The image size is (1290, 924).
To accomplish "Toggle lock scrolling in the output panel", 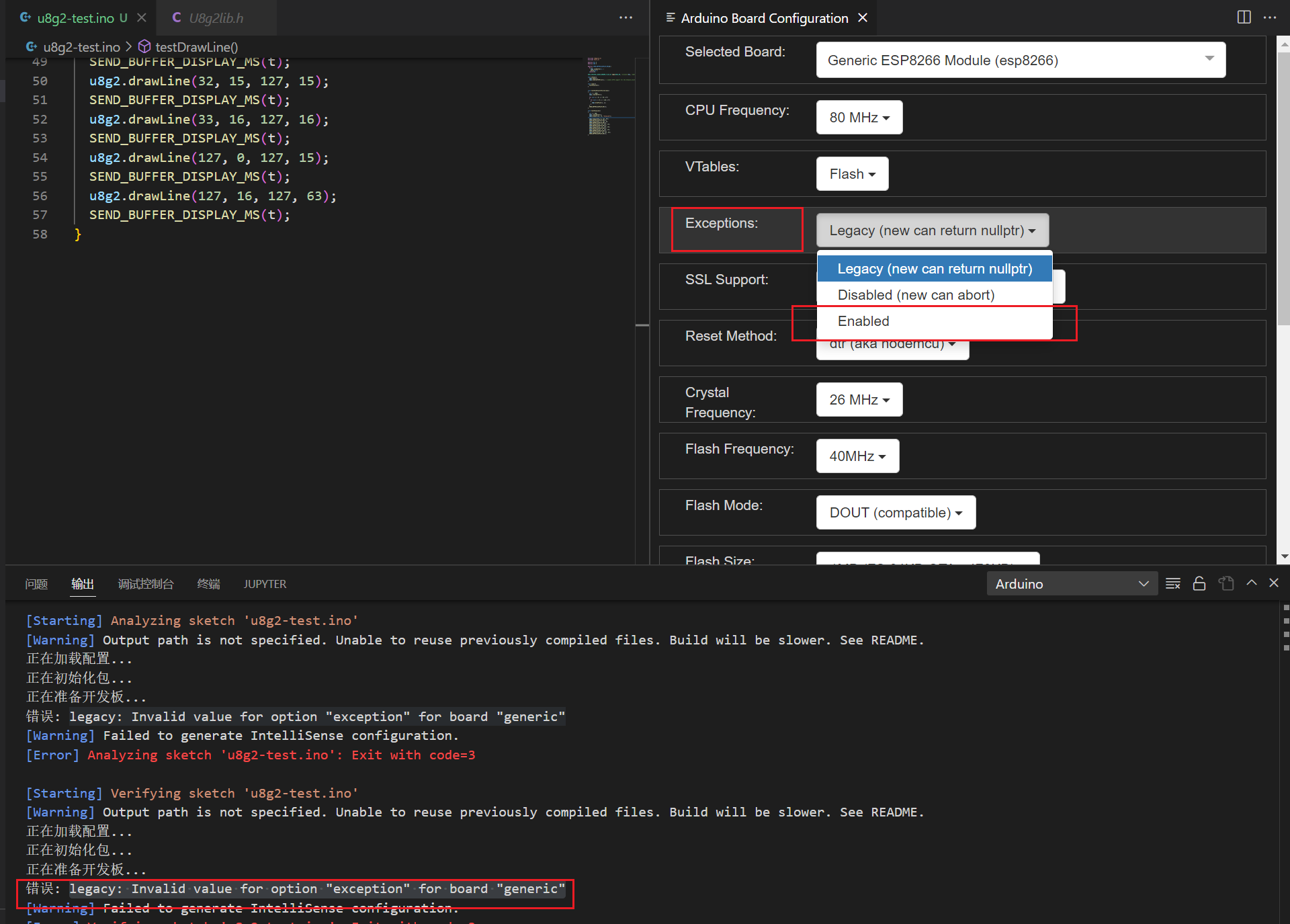I will pos(1199,583).
